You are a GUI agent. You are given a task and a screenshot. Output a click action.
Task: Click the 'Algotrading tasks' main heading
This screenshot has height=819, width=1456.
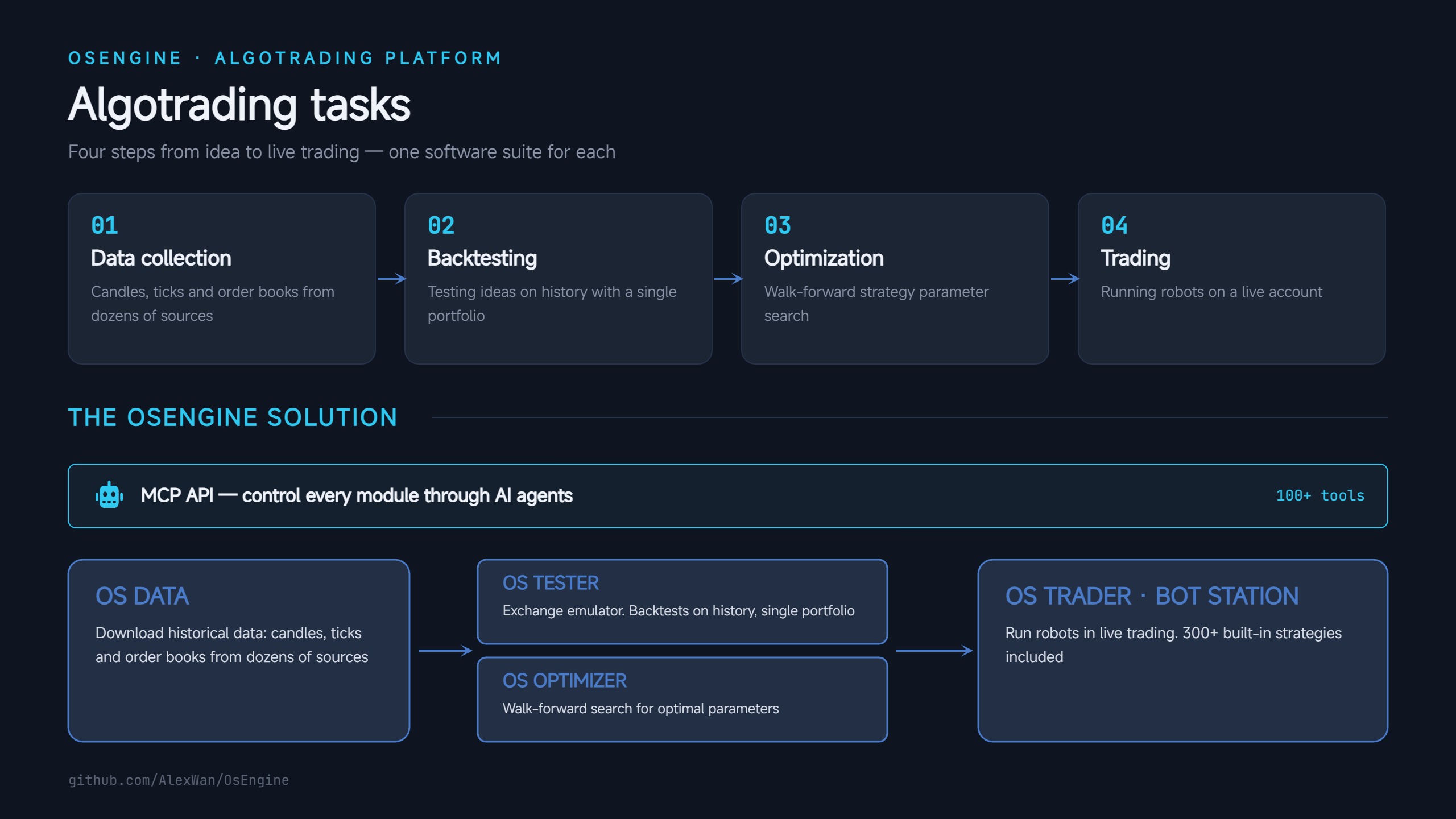[x=239, y=106]
